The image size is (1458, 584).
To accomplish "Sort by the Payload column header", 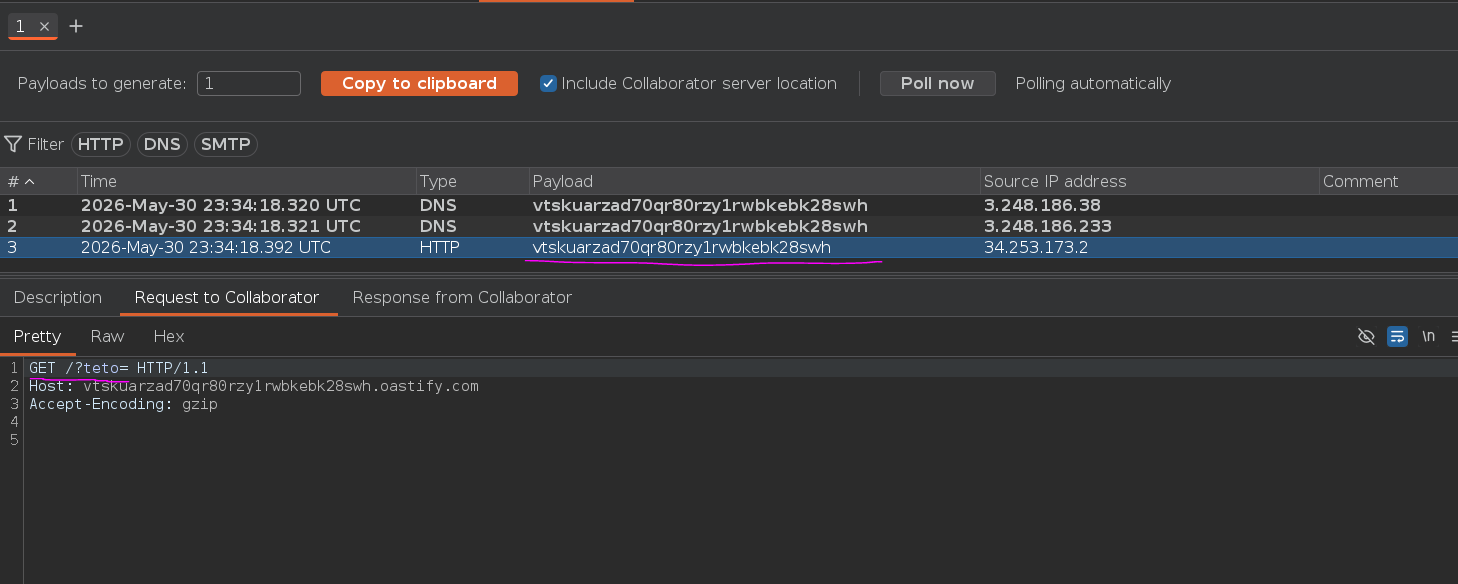I will pyautogui.click(x=754, y=181).
